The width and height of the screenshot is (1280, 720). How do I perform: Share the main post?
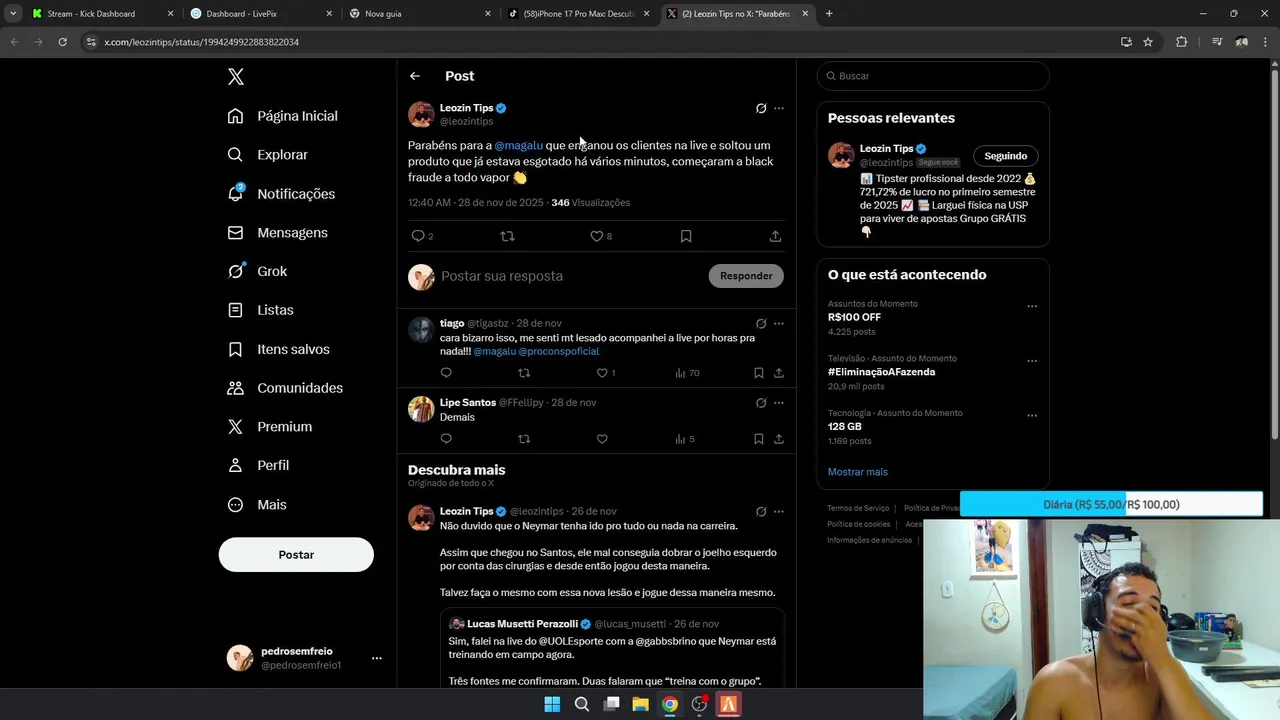(775, 236)
